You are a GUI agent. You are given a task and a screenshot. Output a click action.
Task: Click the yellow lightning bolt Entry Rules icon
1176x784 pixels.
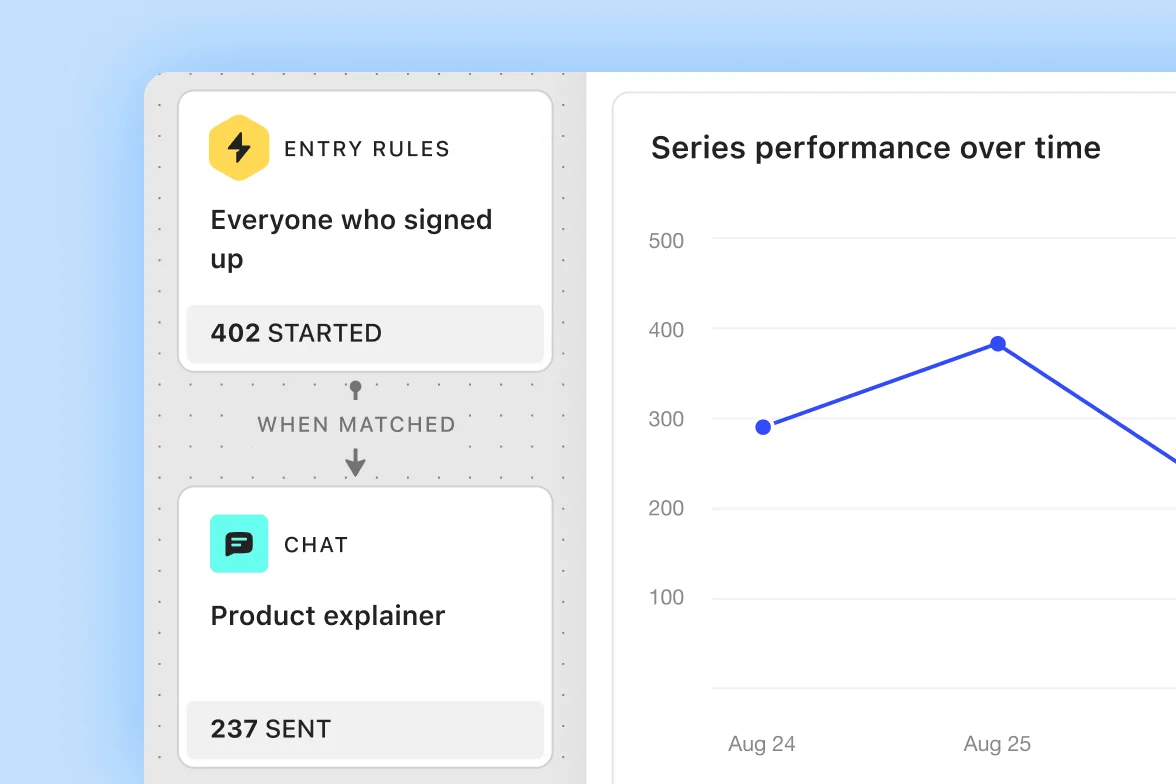(x=239, y=148)
